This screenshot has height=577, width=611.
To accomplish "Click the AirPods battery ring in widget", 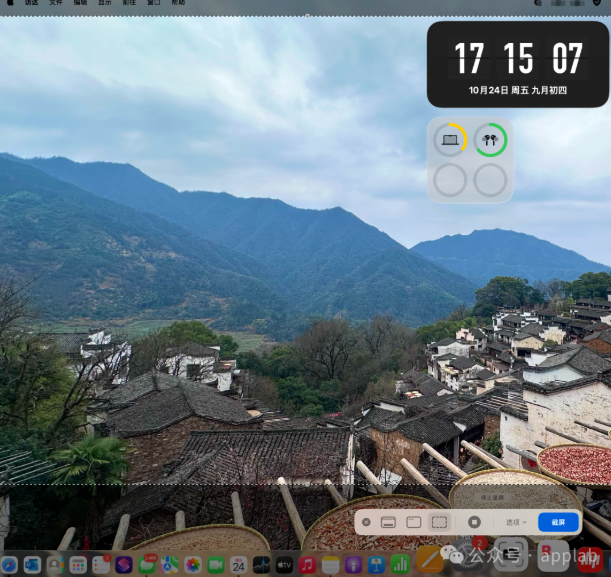I will [x=490, y=140].
